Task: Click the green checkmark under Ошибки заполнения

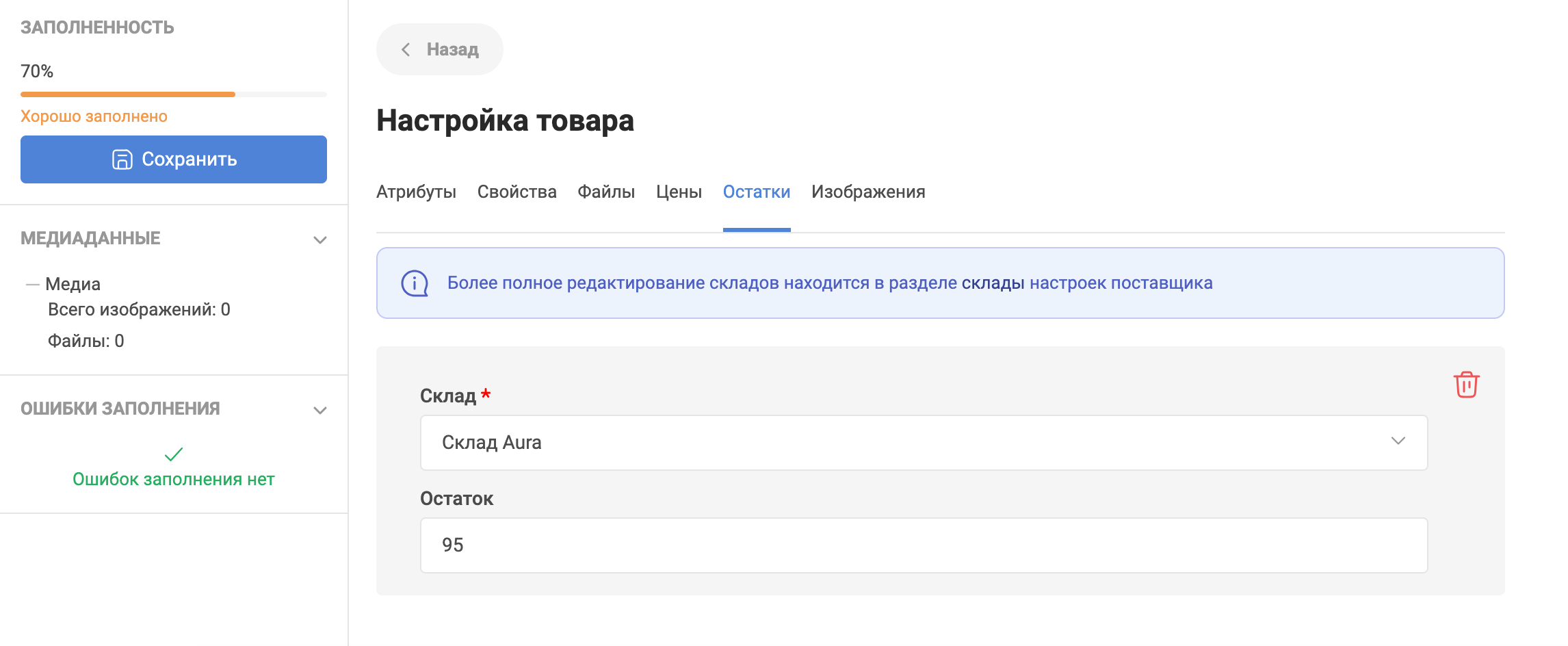Action: point(174,454)
